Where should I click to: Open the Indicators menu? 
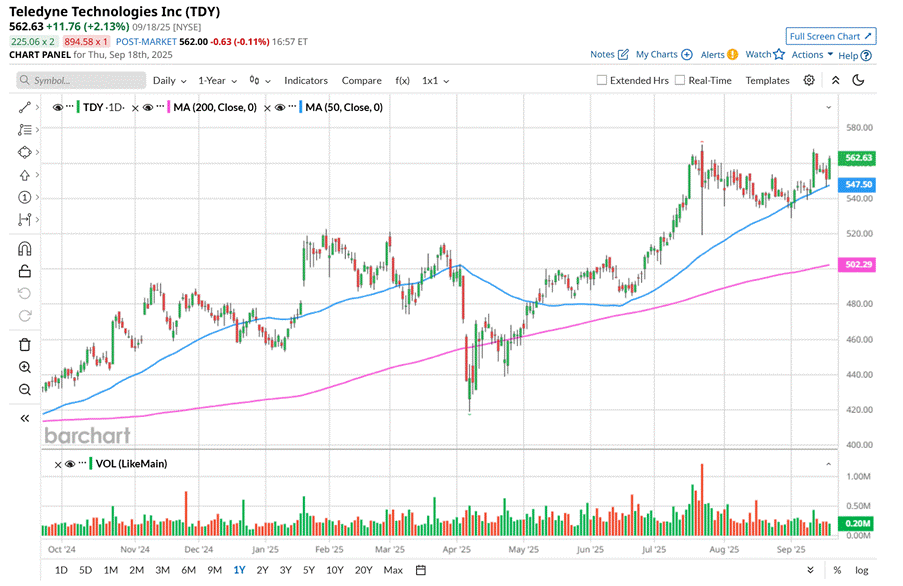(x=306, y=81)
